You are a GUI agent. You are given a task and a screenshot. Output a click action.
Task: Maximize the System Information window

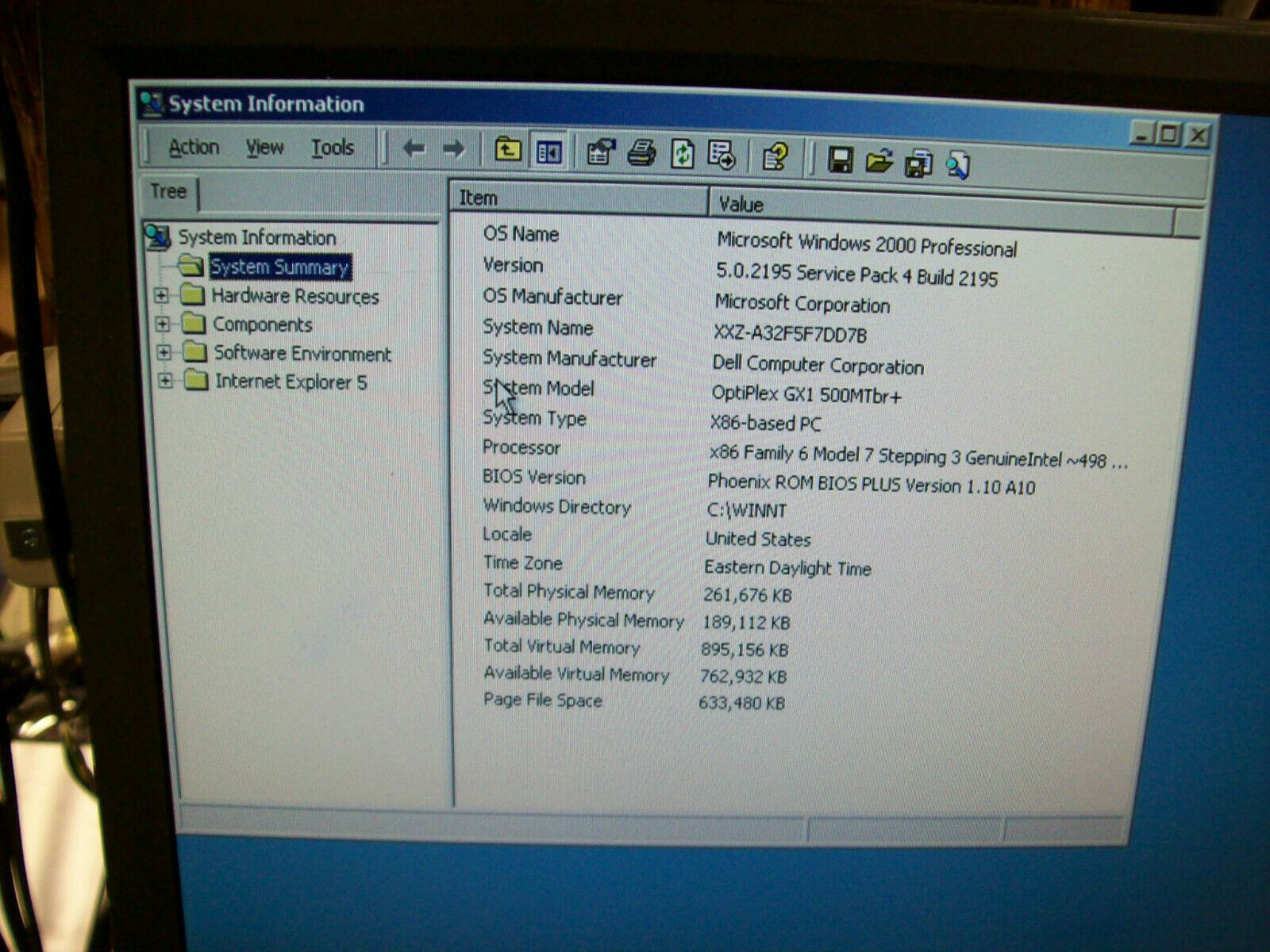click(1169, 134)
